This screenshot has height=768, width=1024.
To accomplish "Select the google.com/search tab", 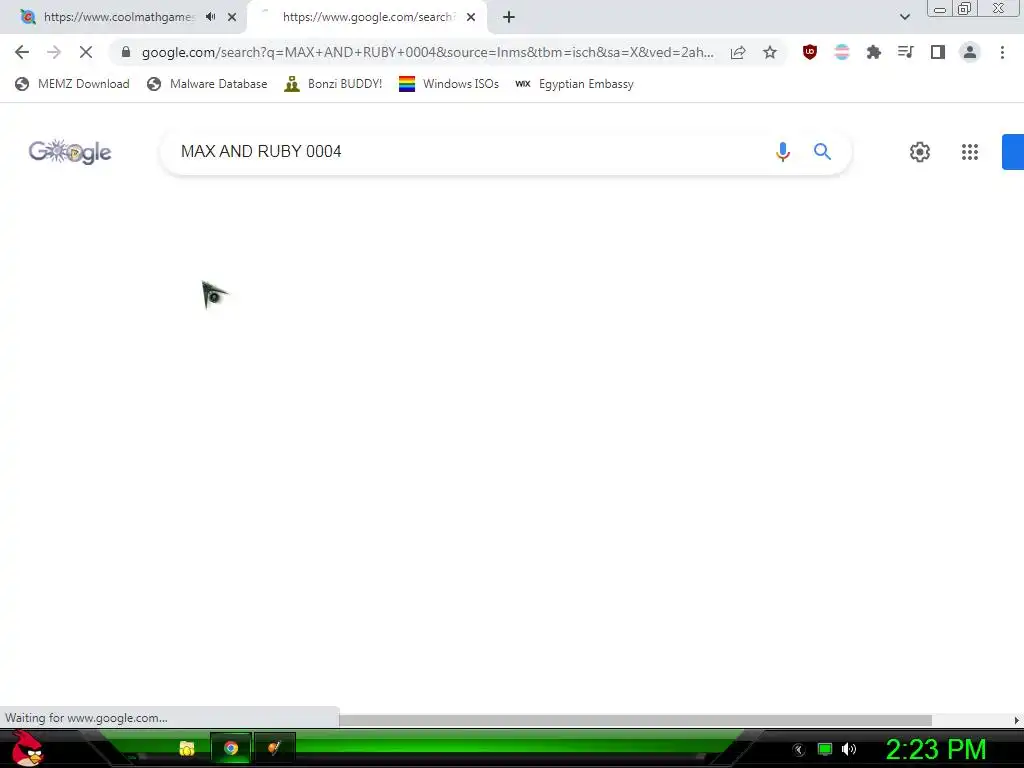I will (x=367, y=17).
